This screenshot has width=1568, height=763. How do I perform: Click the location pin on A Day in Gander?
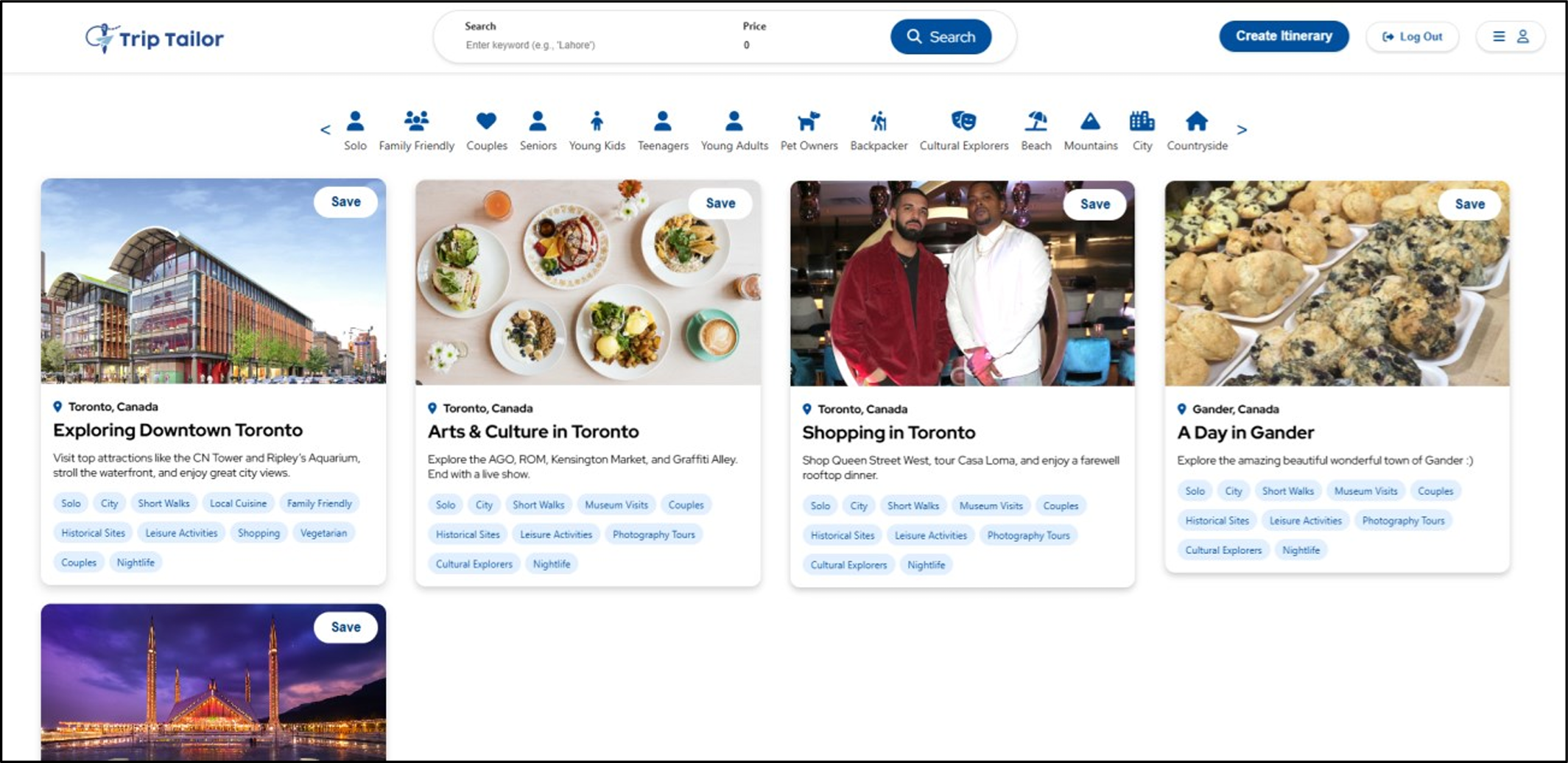(1181, 409)
